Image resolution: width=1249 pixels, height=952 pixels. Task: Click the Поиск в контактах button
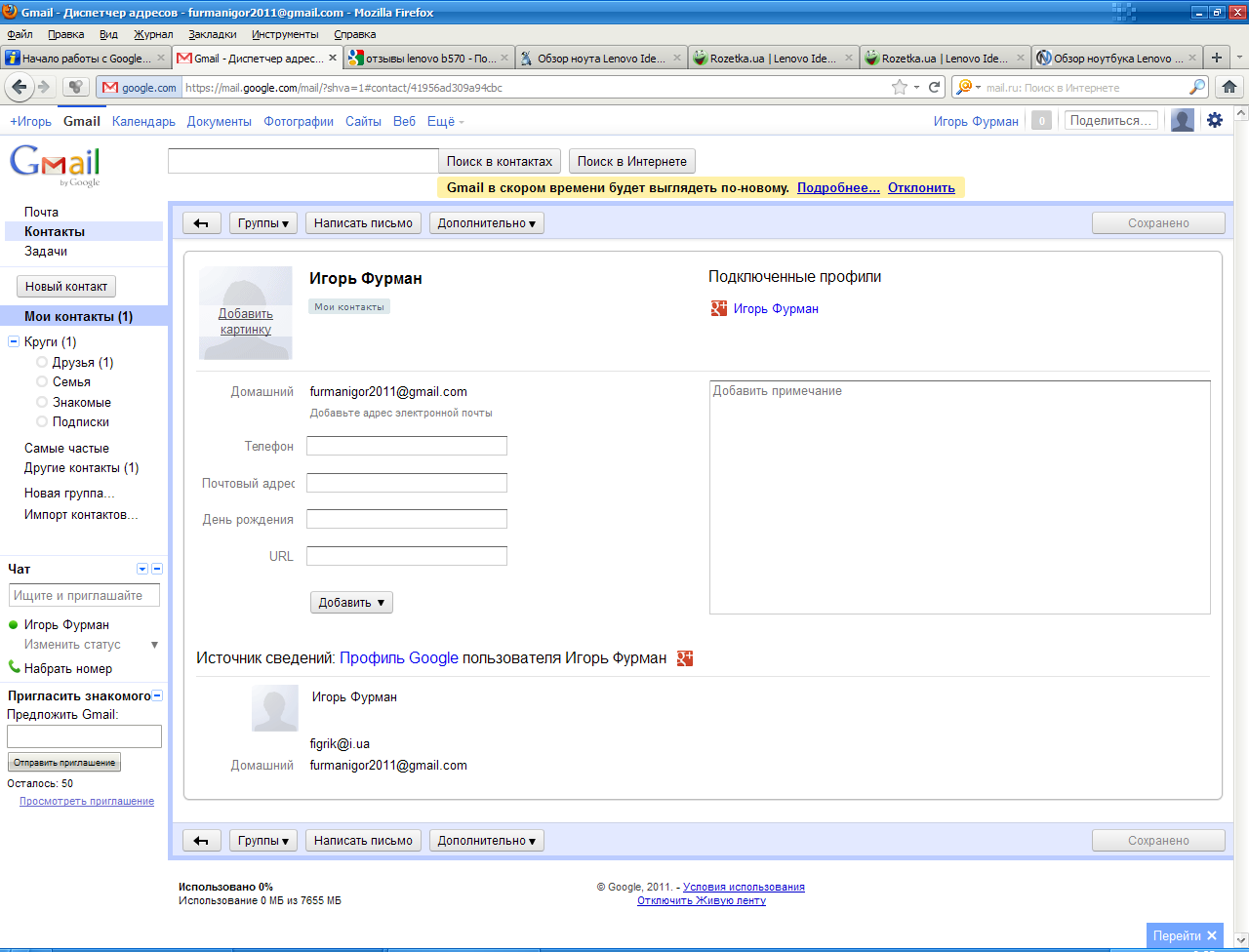click(500, 161)
